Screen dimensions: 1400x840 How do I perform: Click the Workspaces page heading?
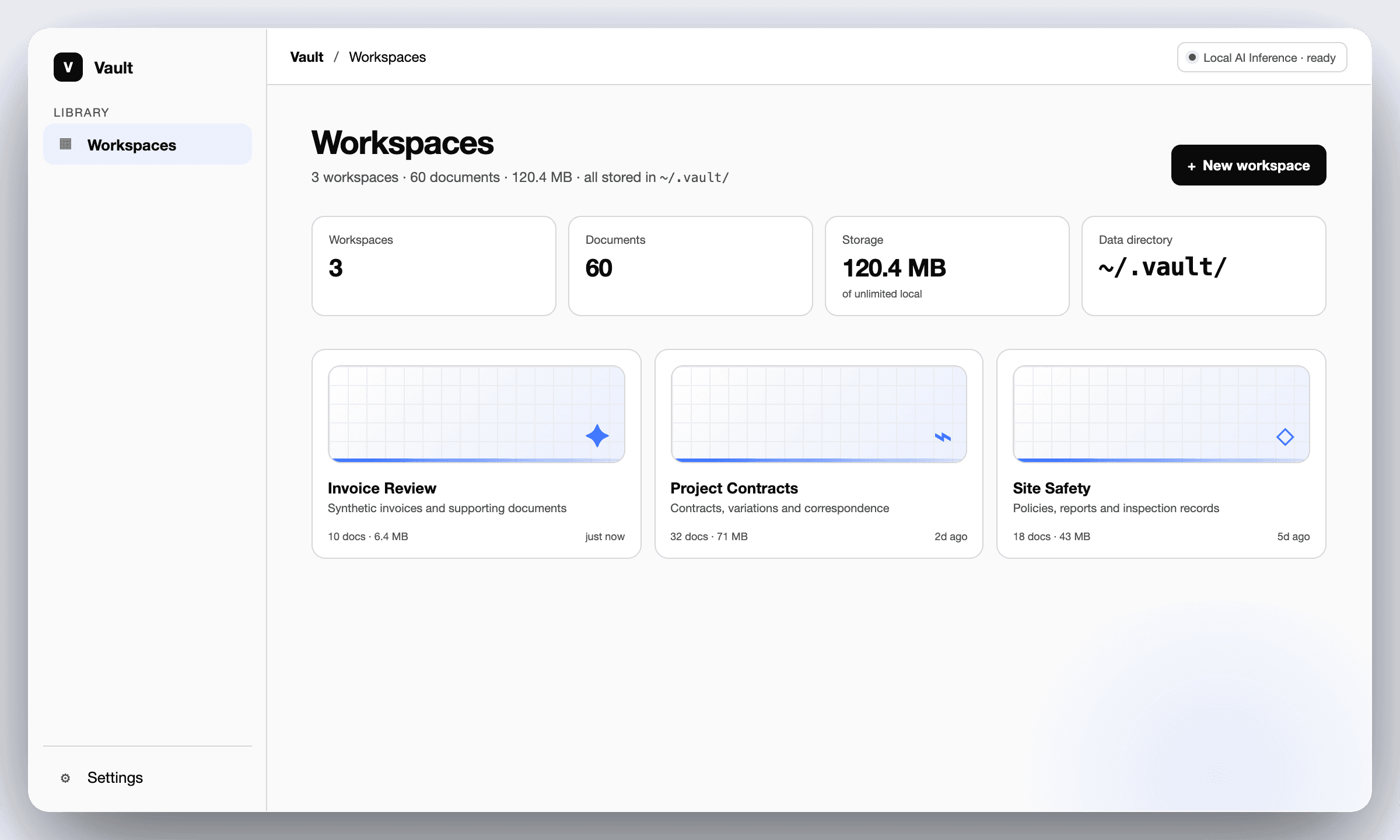[x=402, y=143]
